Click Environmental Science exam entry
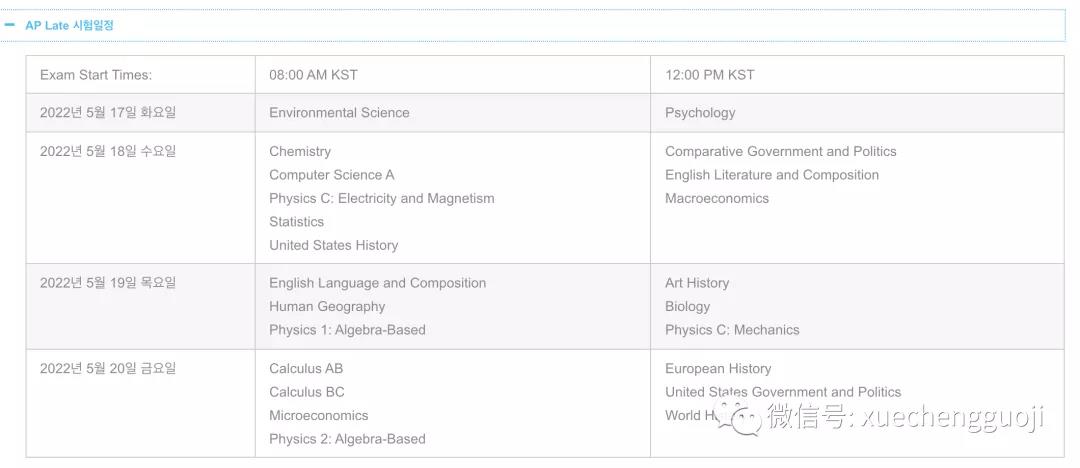The height and width of the screenshot is (468, 1080). click(339, 112)
